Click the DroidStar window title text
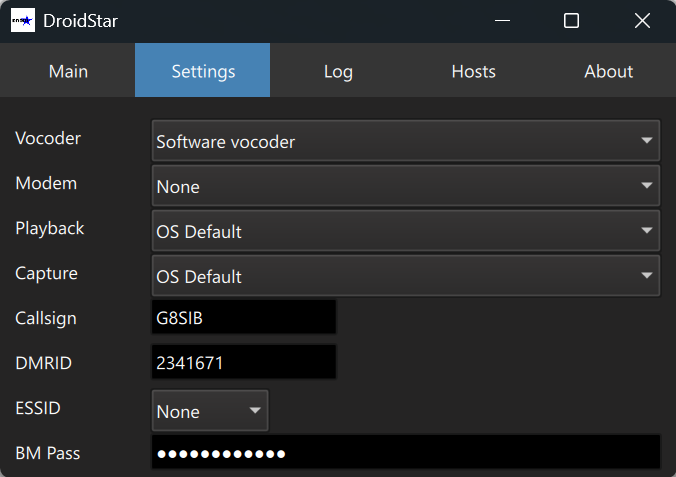Screen dimensions: 676x477 (x=81, y=21)
